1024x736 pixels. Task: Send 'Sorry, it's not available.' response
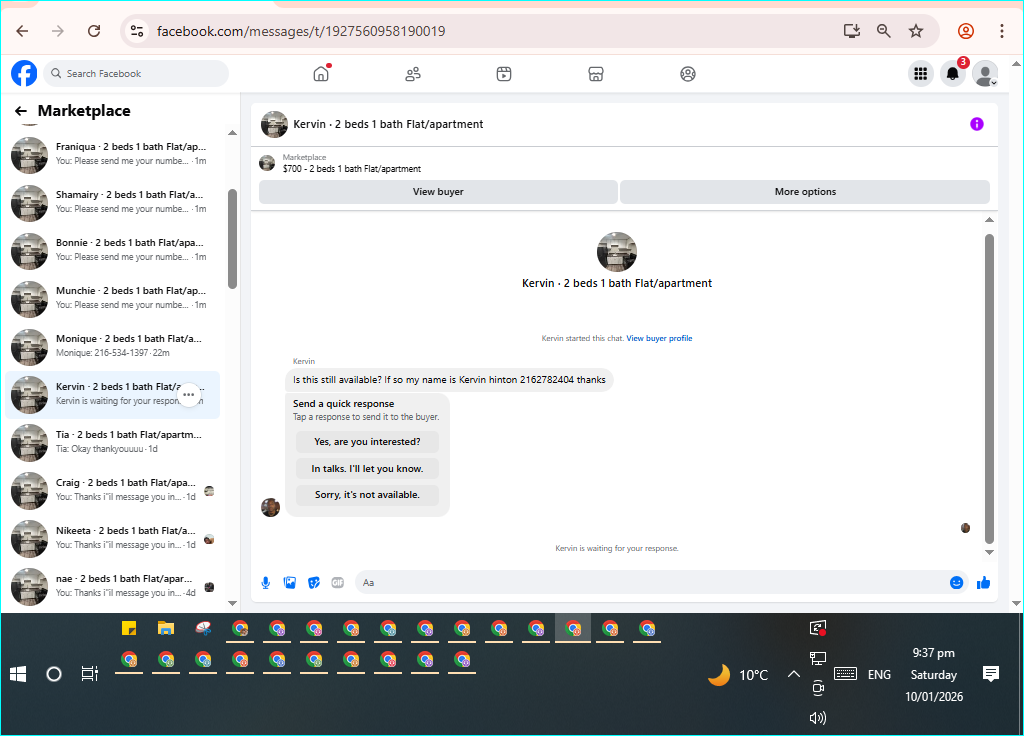click(367, 495)
